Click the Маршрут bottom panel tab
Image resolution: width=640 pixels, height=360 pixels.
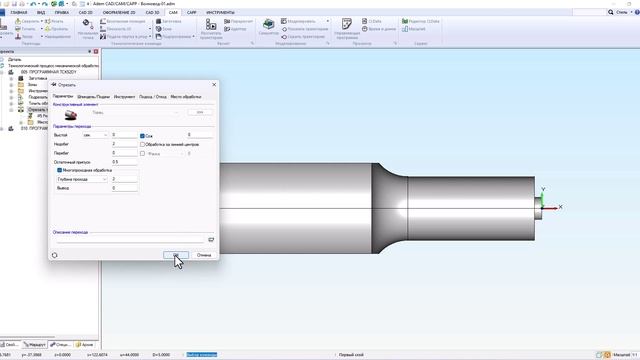tap(35, 345)
